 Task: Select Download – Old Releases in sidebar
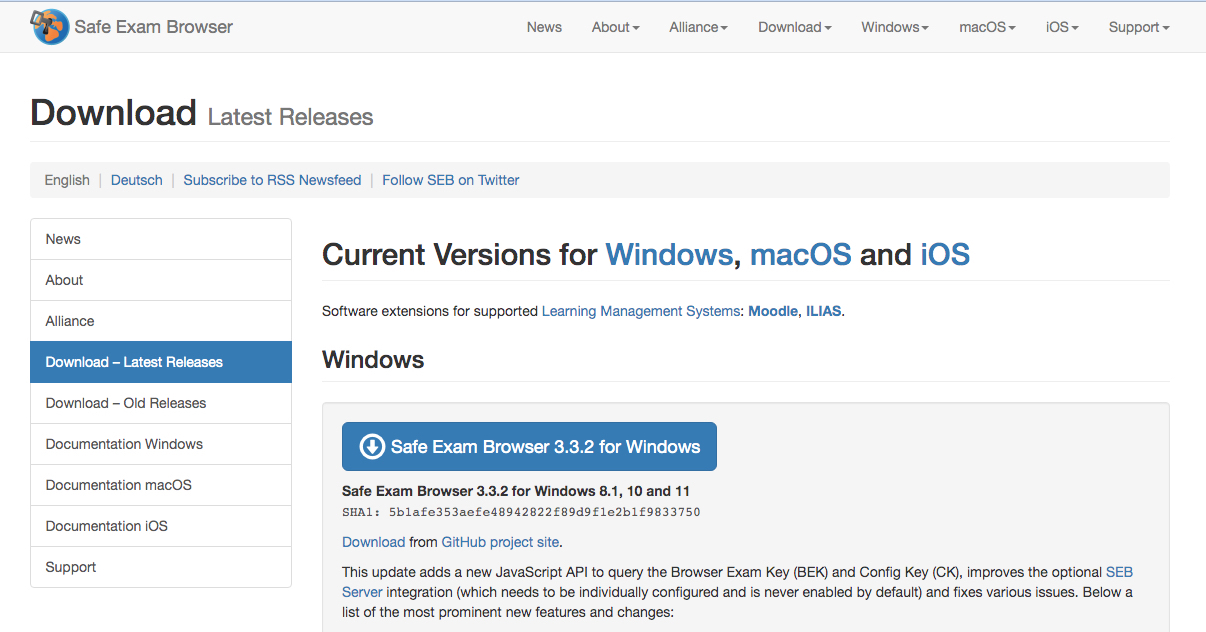pyautogui.click(x=126, y=403)
